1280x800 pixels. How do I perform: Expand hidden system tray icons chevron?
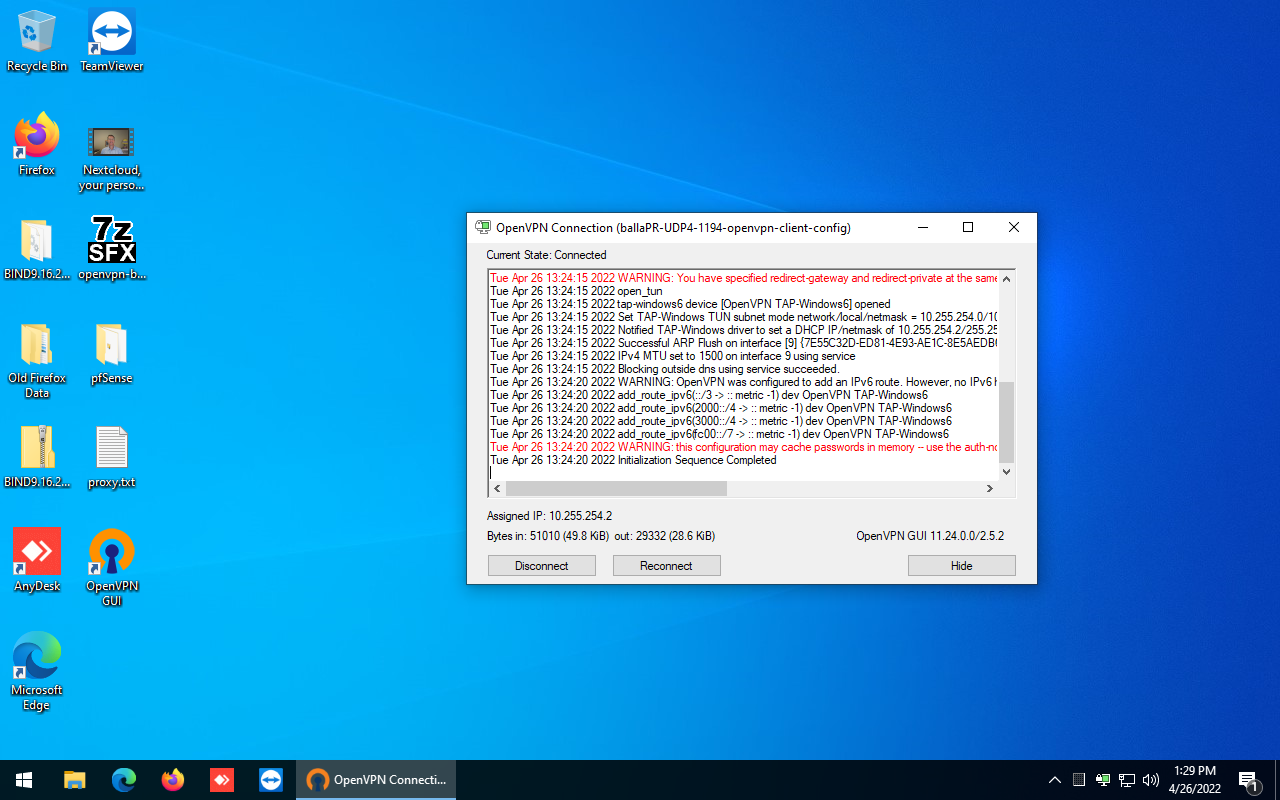coord(1054,780)
